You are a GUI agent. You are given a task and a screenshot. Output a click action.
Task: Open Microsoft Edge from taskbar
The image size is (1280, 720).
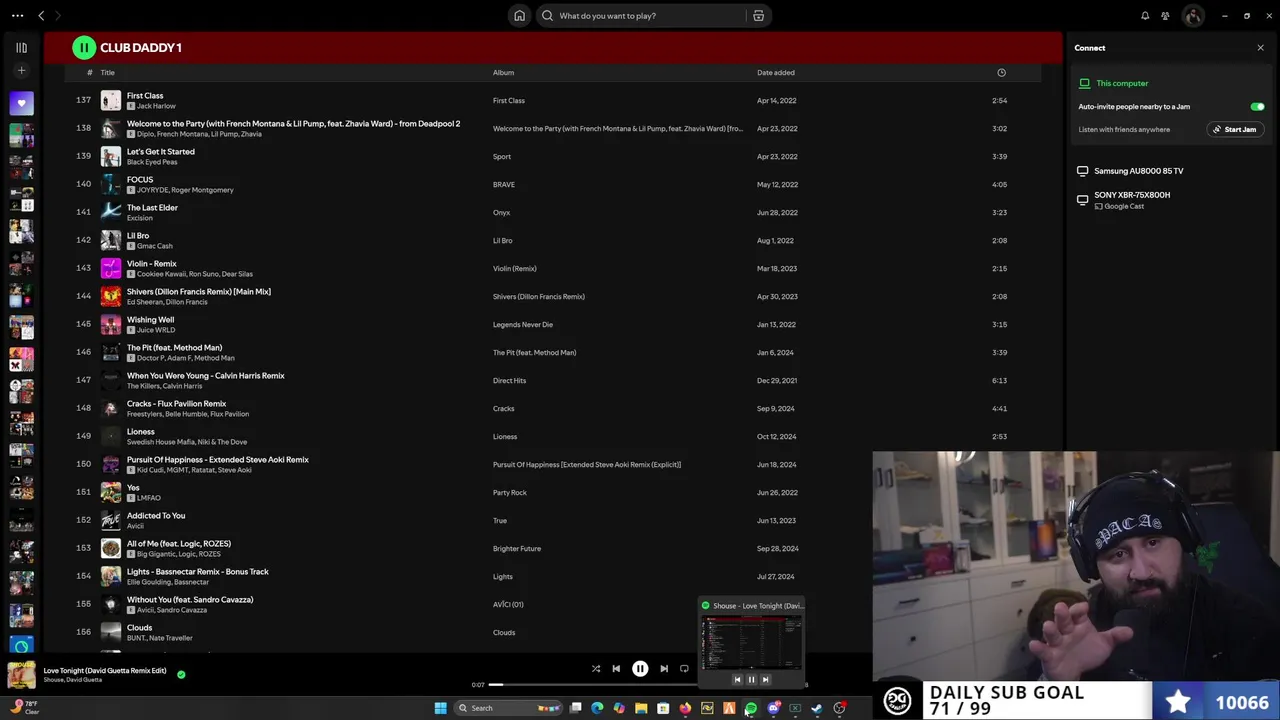coord(597,708)
